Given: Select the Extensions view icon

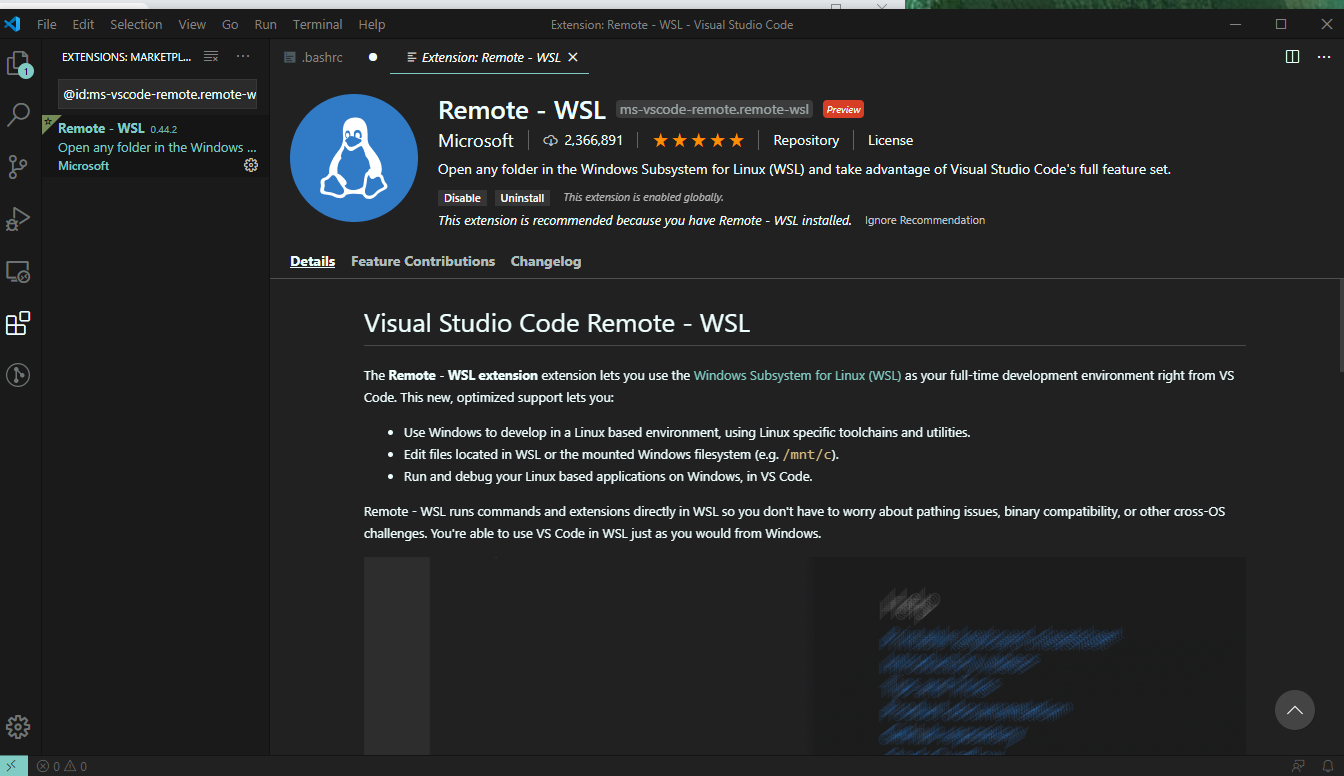Looking at the screenshot, I should tap(19, 323).
